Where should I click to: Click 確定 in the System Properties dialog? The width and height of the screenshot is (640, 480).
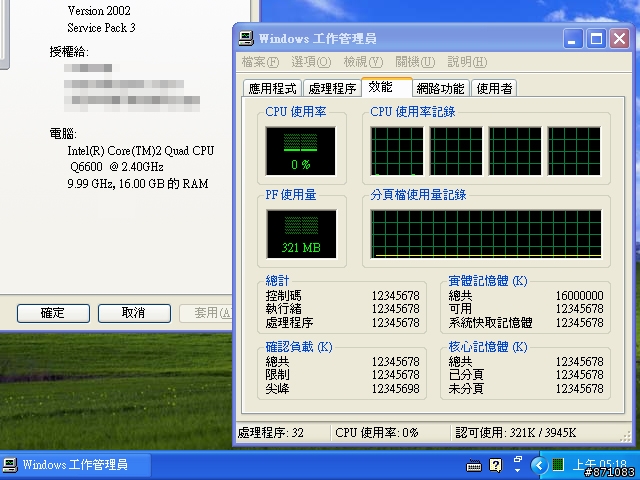(x=53, y=313)
